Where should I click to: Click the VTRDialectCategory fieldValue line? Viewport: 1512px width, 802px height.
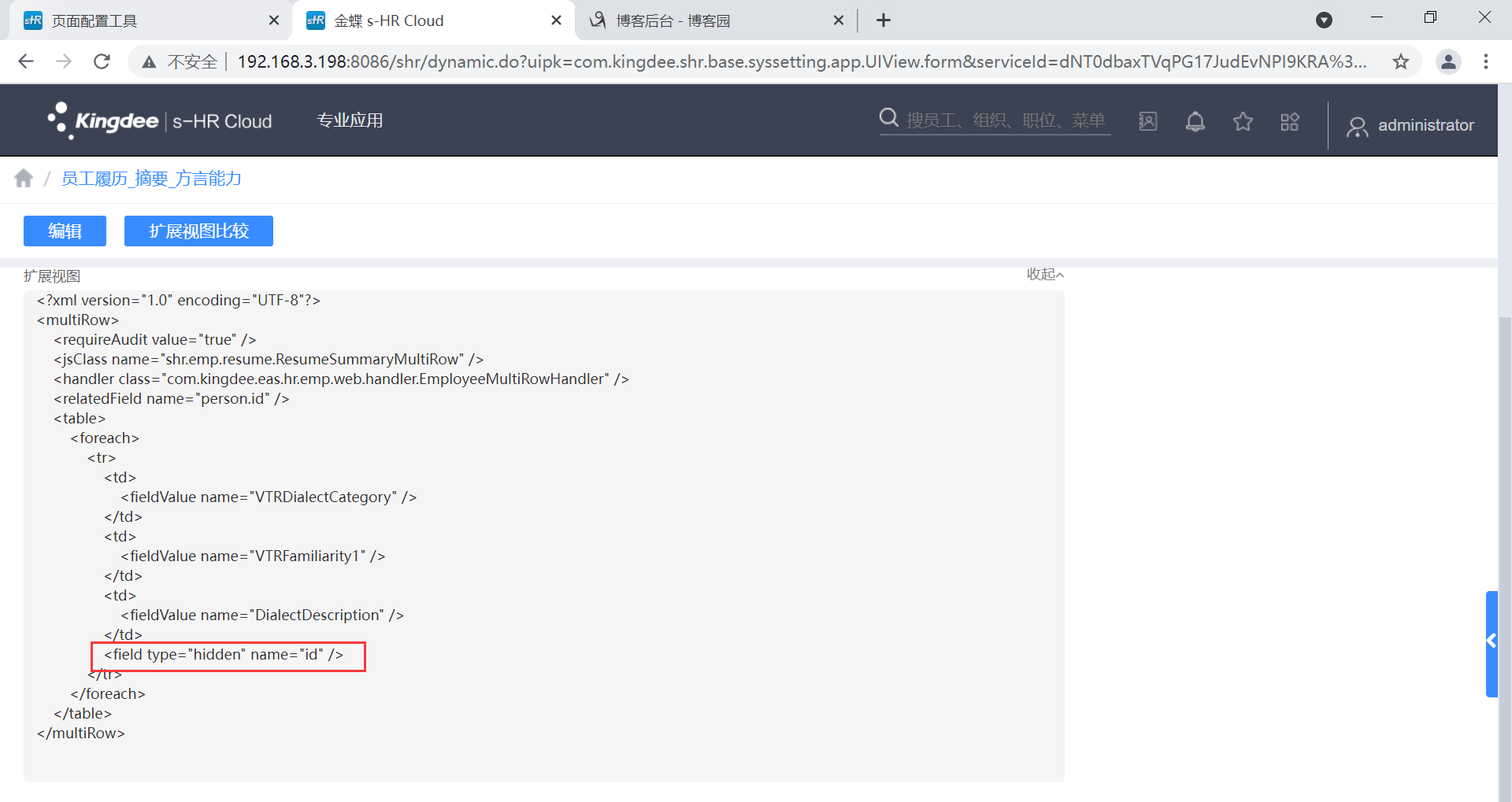(x=269, y=497)
